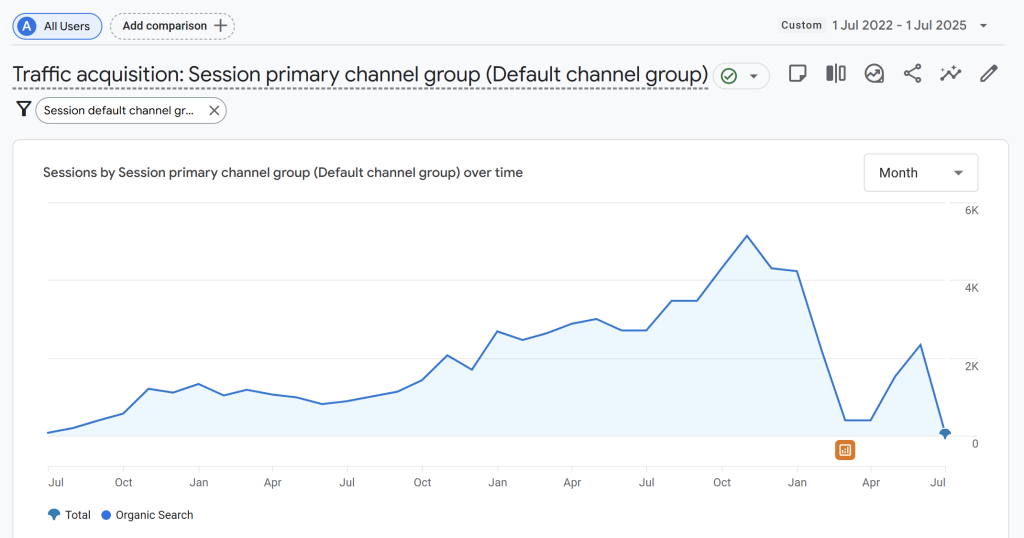Viewport: 1024px width, 538px height.
Task: Click the Add comparison button
Action: (x=172, y=26)
